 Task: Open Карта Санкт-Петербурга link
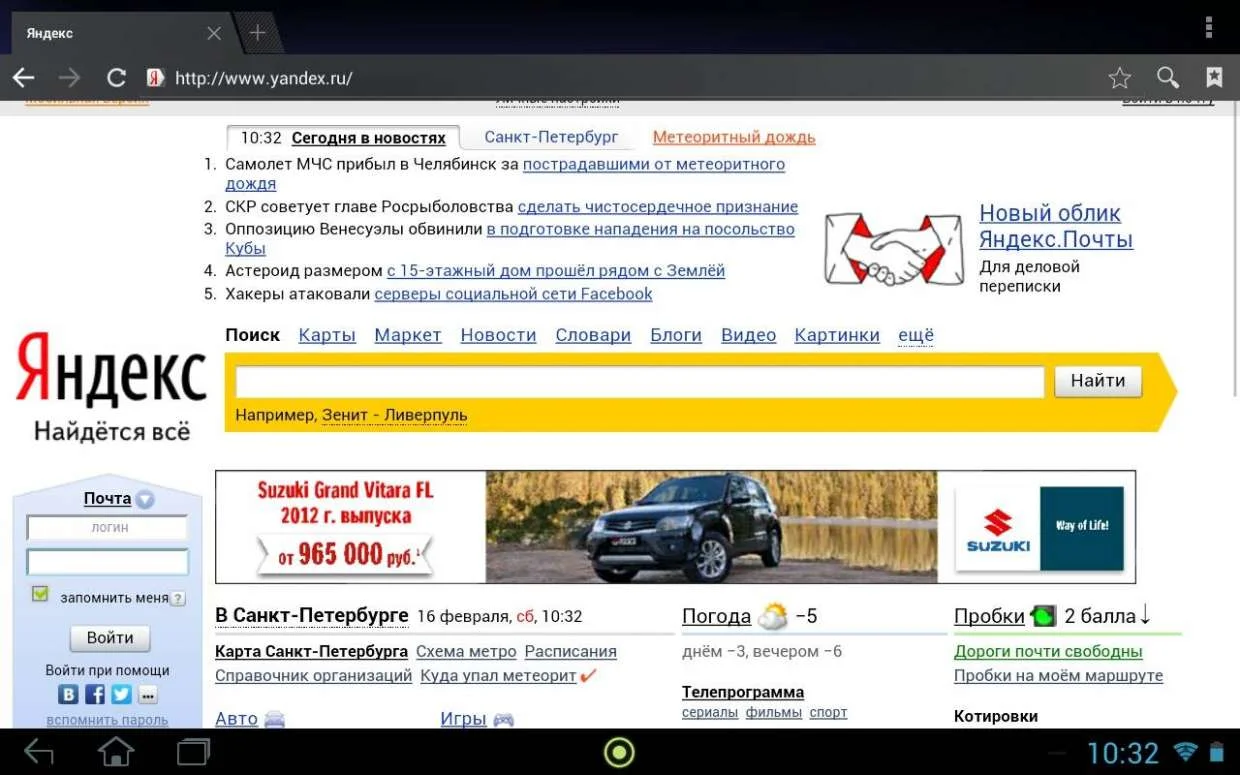[311, 651]
